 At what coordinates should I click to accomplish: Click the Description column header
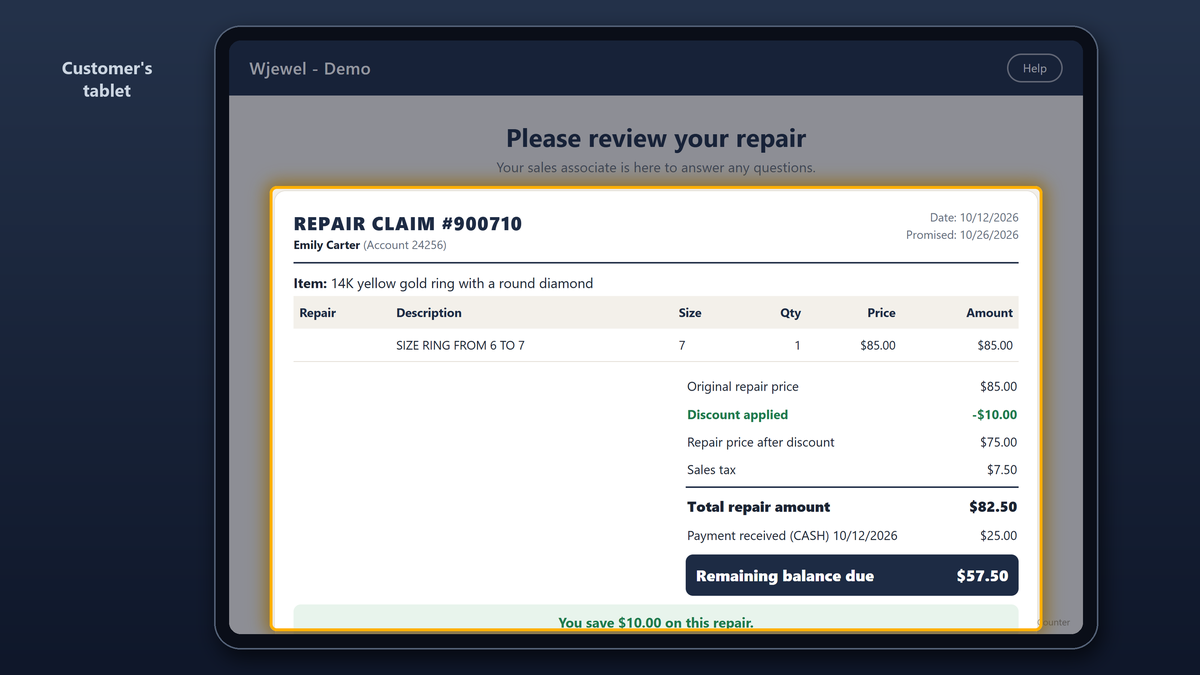[429, 313]
